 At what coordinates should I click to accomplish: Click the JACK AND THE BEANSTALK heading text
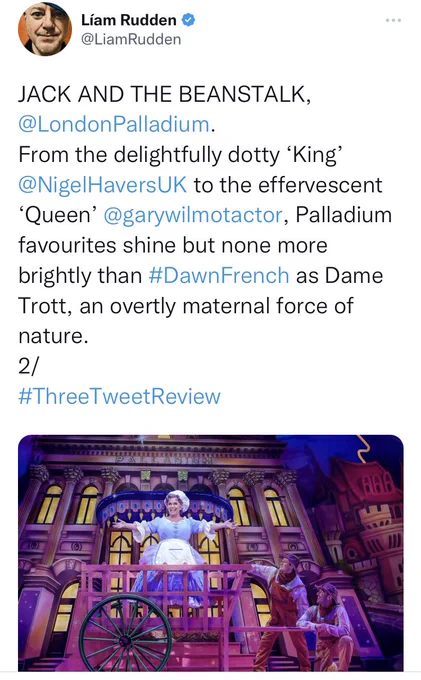(164, 94)
